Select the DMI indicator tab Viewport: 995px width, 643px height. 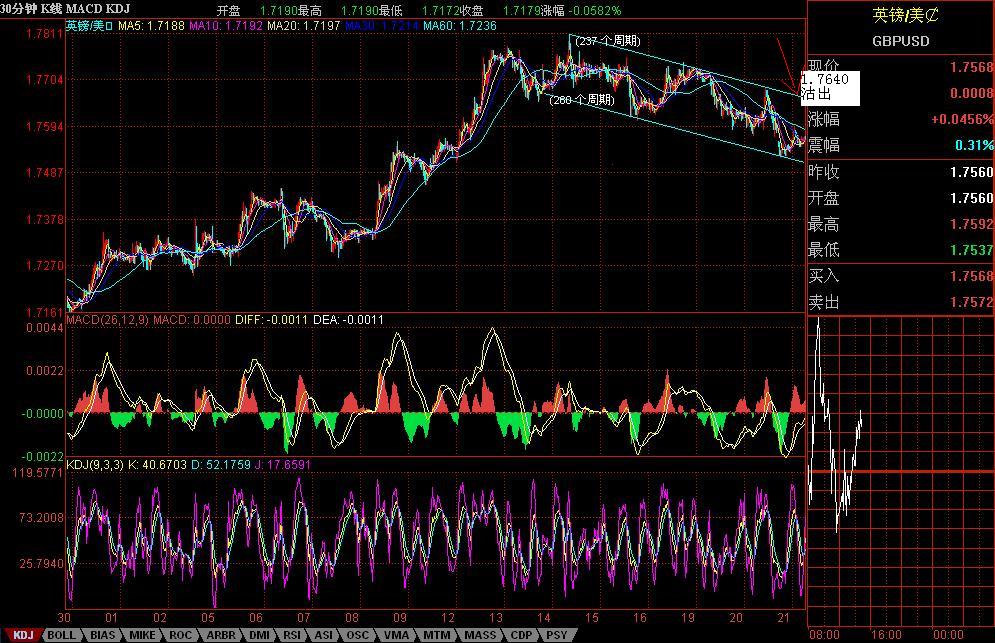pyautogui.click(x=259, y=635)
